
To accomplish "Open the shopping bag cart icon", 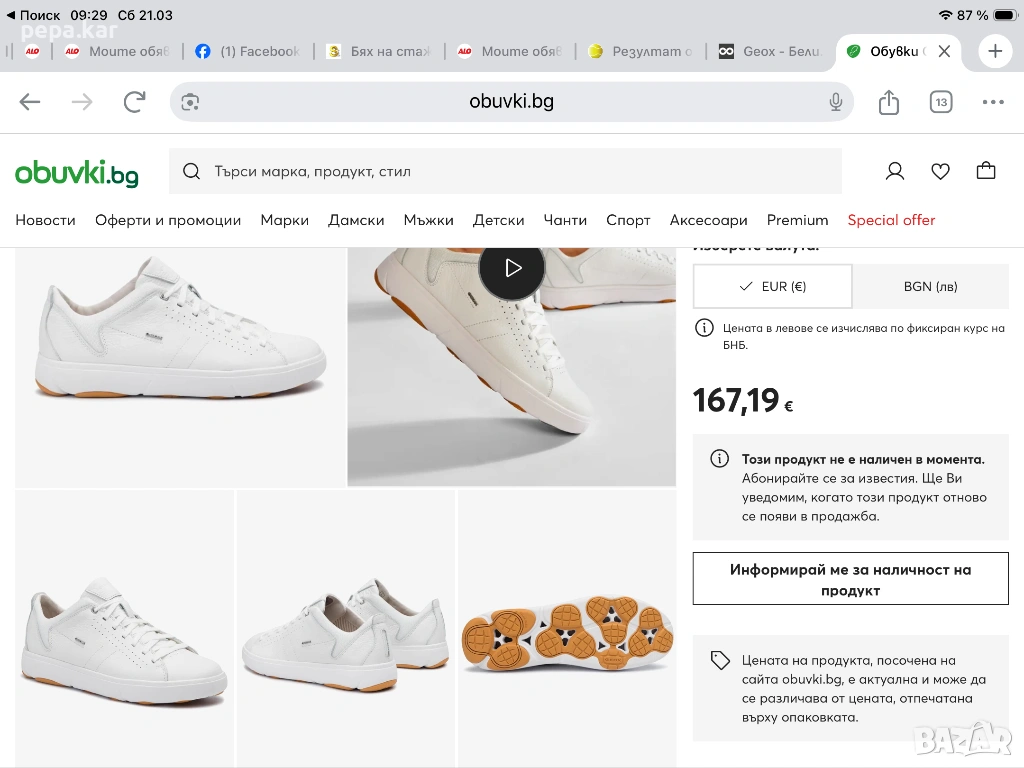I will [x=986, y=171].
